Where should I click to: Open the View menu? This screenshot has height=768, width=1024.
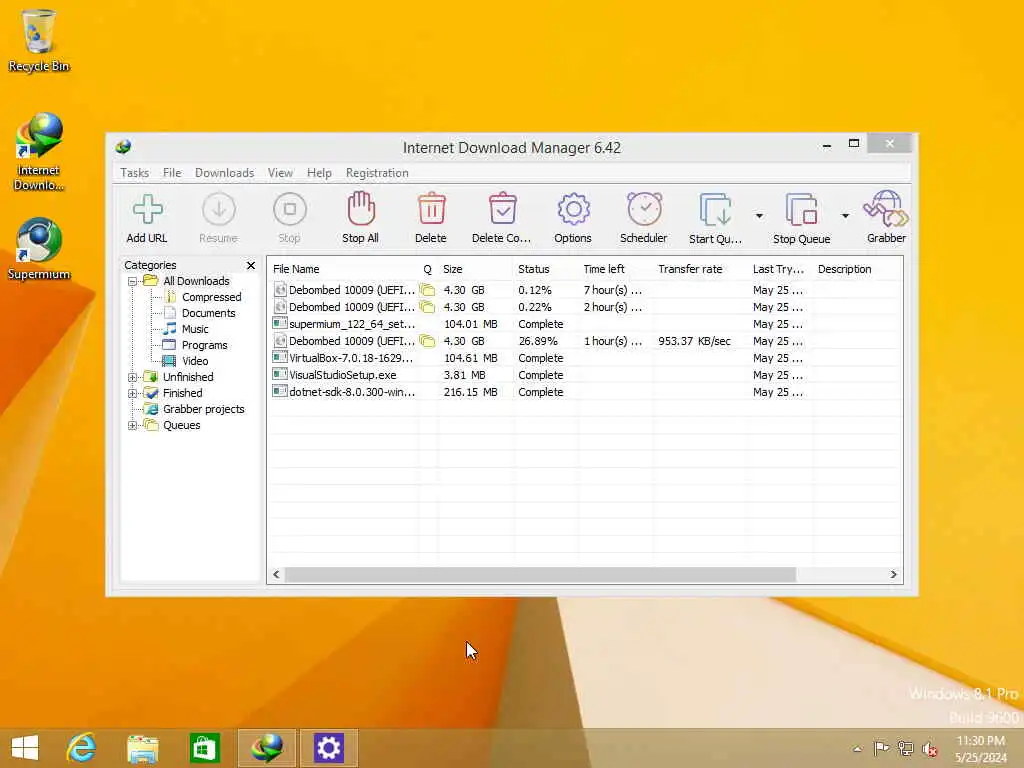click(x=280, y=173)
